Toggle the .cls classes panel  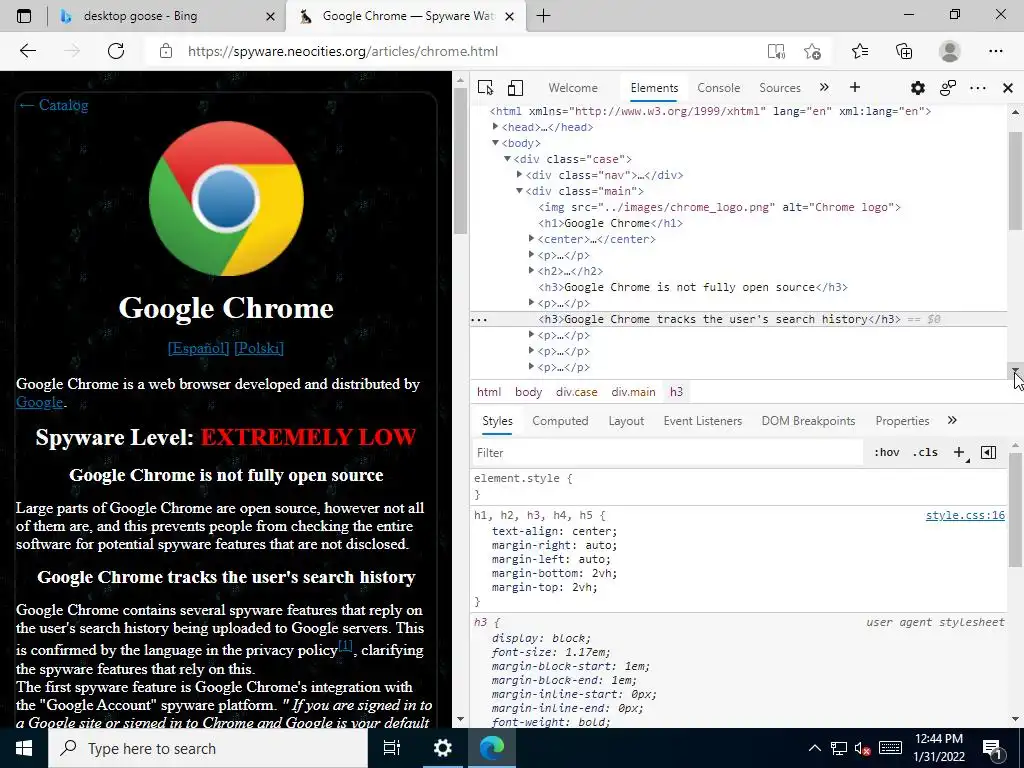coord(925,452)
